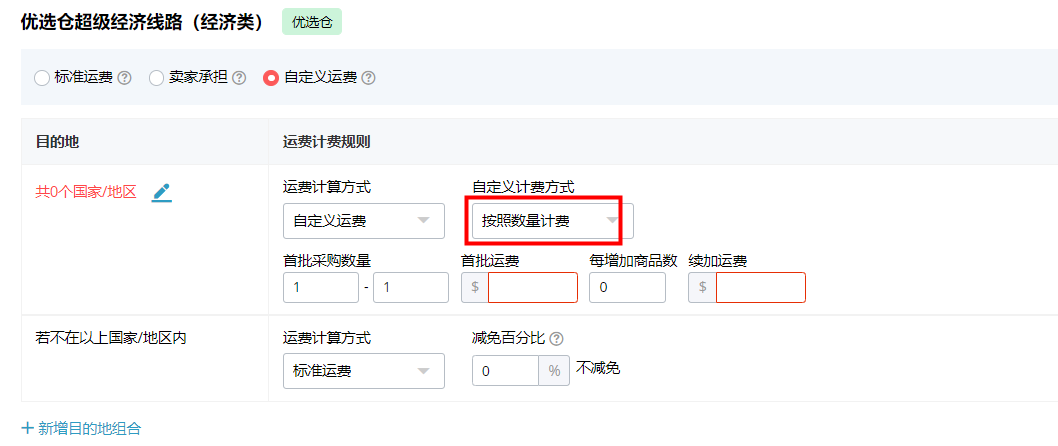Open 运费计算方式 dropdown showing 标准运费

click(x=363, y=371)
